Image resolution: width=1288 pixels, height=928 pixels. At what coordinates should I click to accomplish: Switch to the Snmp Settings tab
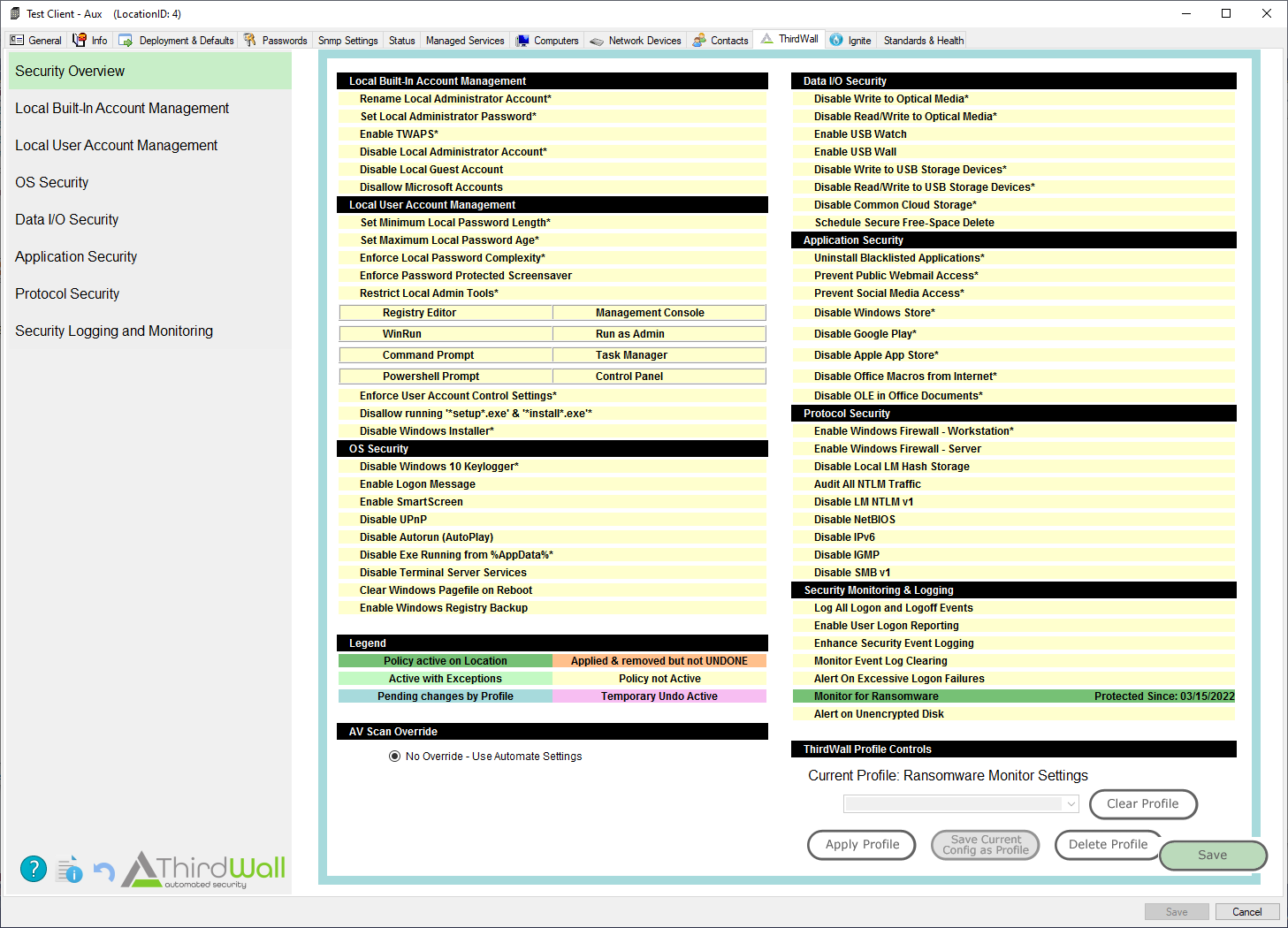click(347, 41)
